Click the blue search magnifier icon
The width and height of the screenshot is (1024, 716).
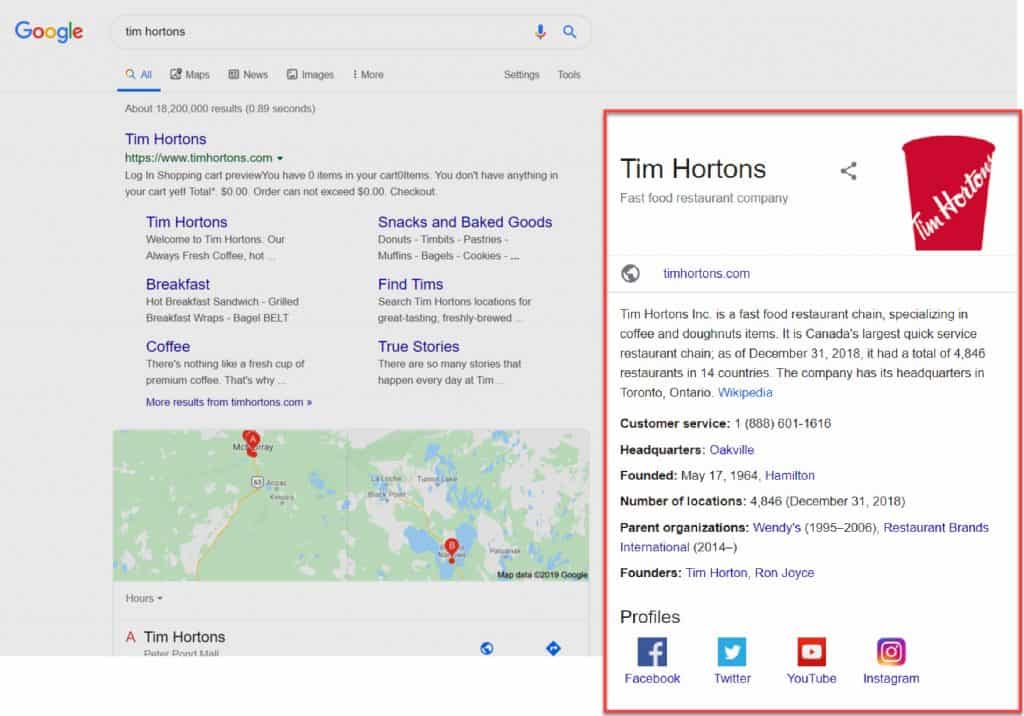(569, 31)
